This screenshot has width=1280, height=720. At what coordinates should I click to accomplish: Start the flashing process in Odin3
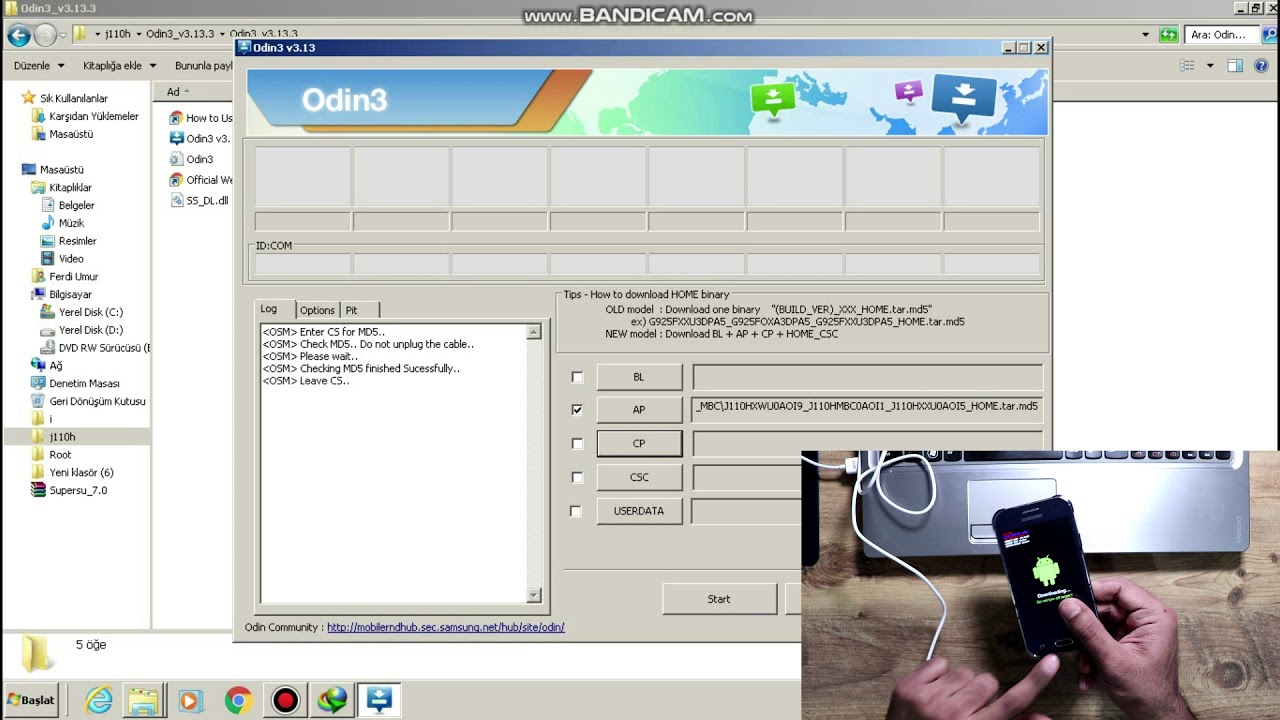(719, 599)
